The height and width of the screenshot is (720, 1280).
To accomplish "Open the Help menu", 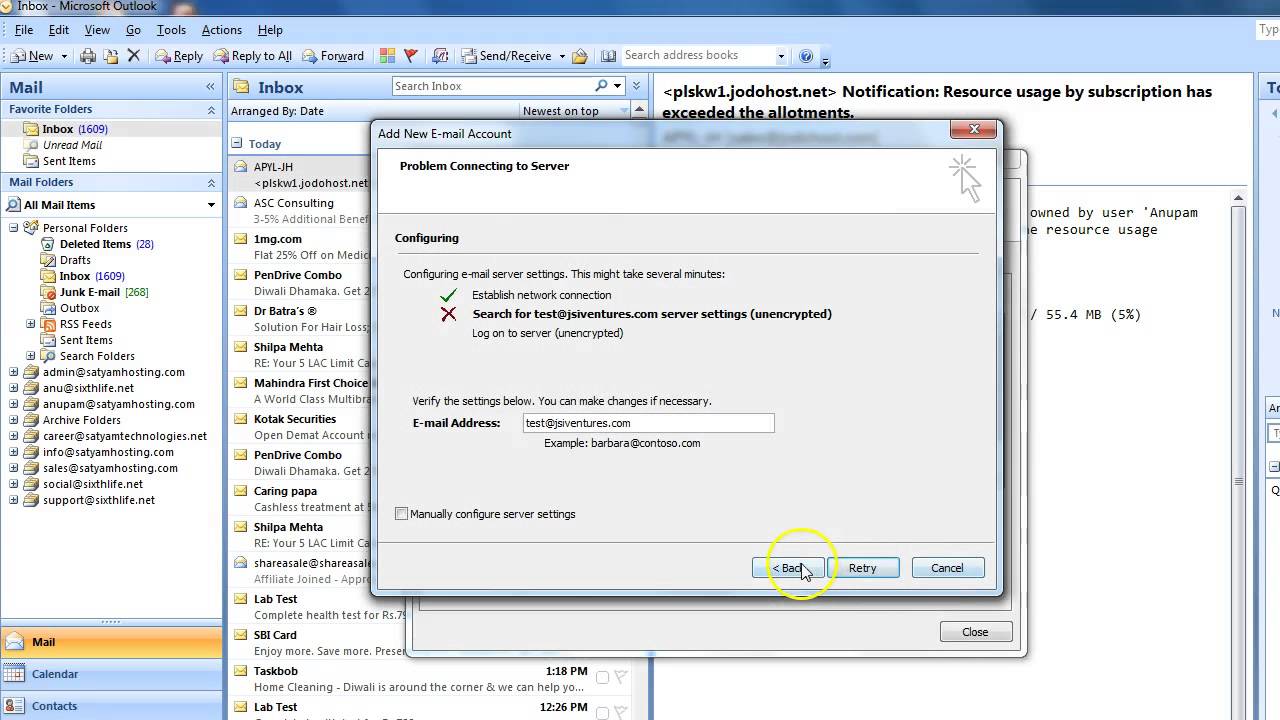I will click(270, 30).
